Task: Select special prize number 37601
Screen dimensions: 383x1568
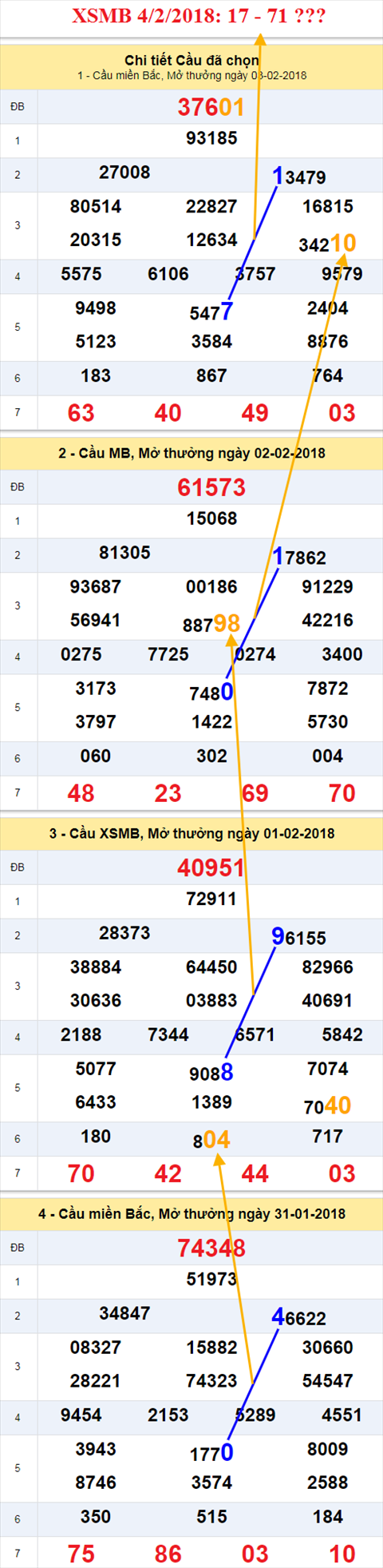Action: 211,107
